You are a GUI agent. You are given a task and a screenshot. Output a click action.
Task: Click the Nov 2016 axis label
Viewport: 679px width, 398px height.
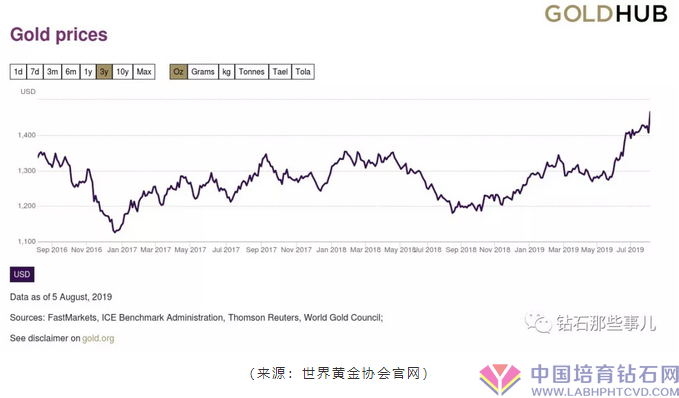(x=87, y=250)
